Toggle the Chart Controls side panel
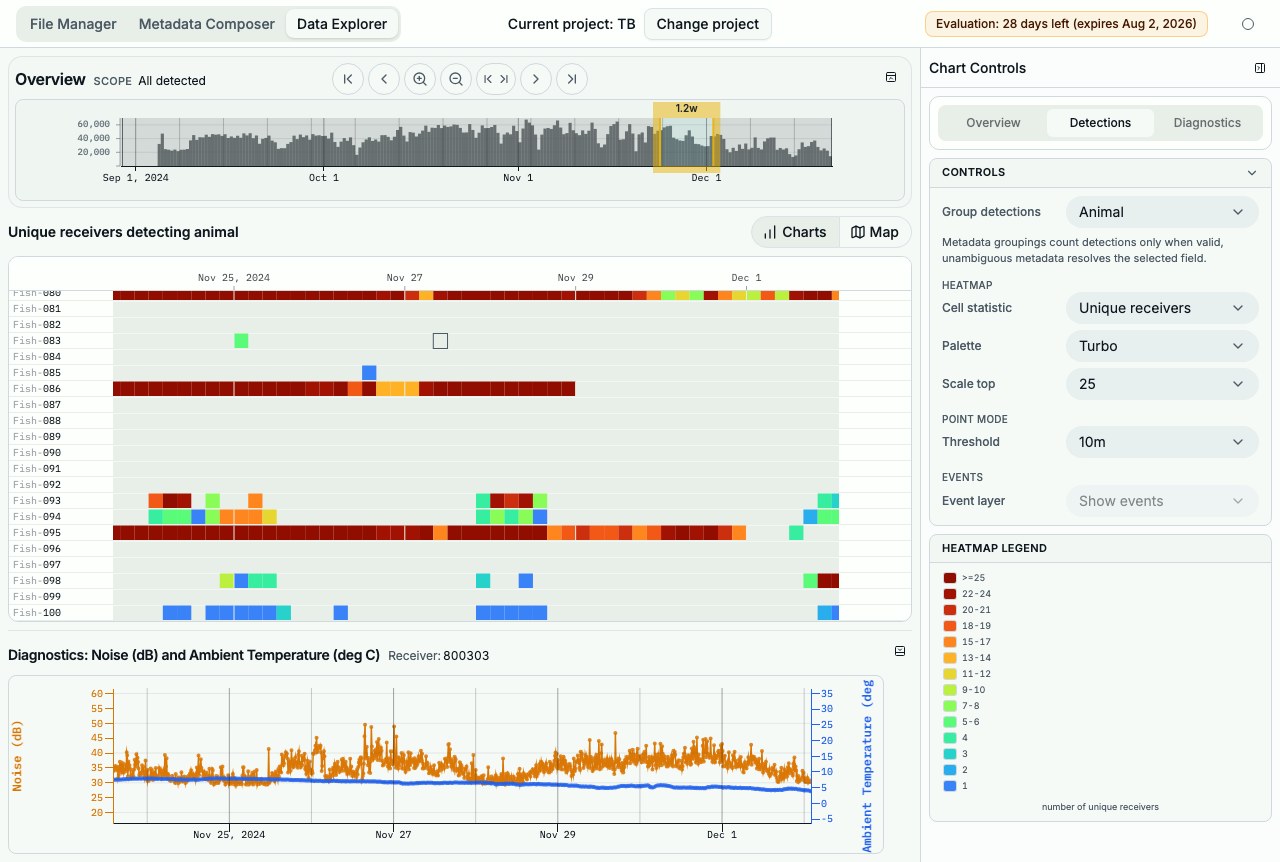1280x862 pixels. [x=1260, y=68]
